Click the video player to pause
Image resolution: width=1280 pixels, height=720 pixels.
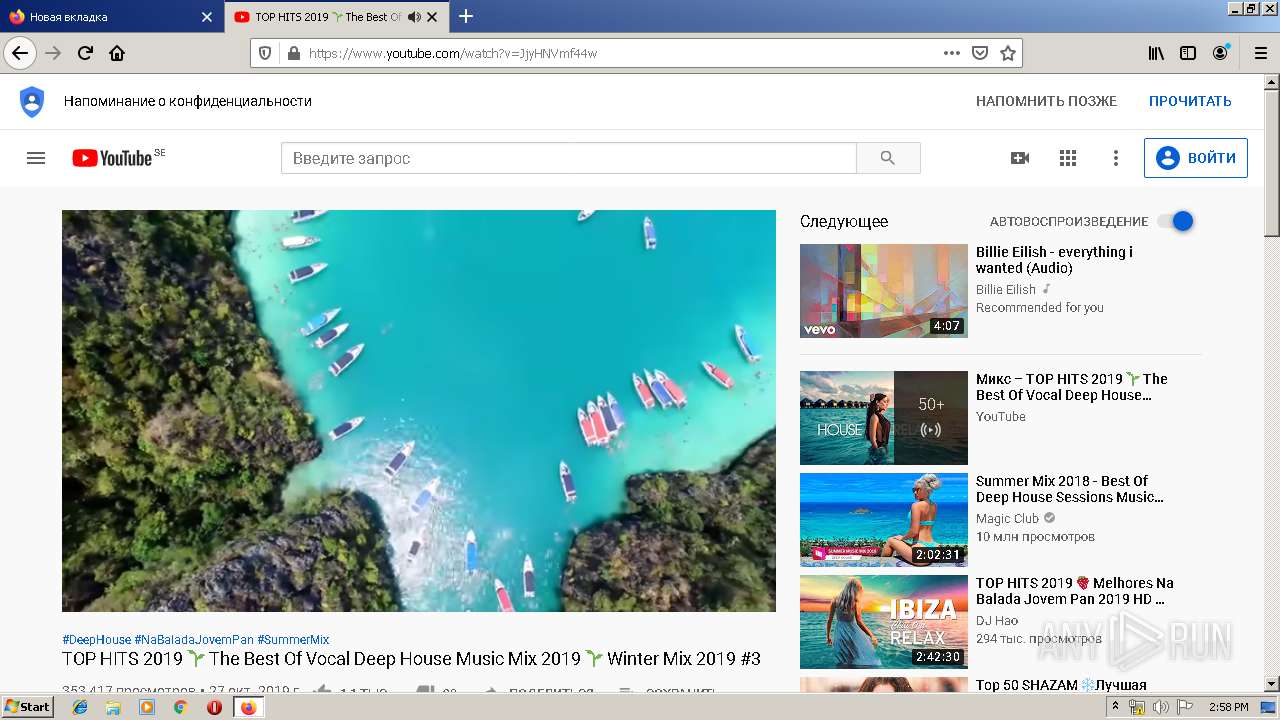coord(419,411)
